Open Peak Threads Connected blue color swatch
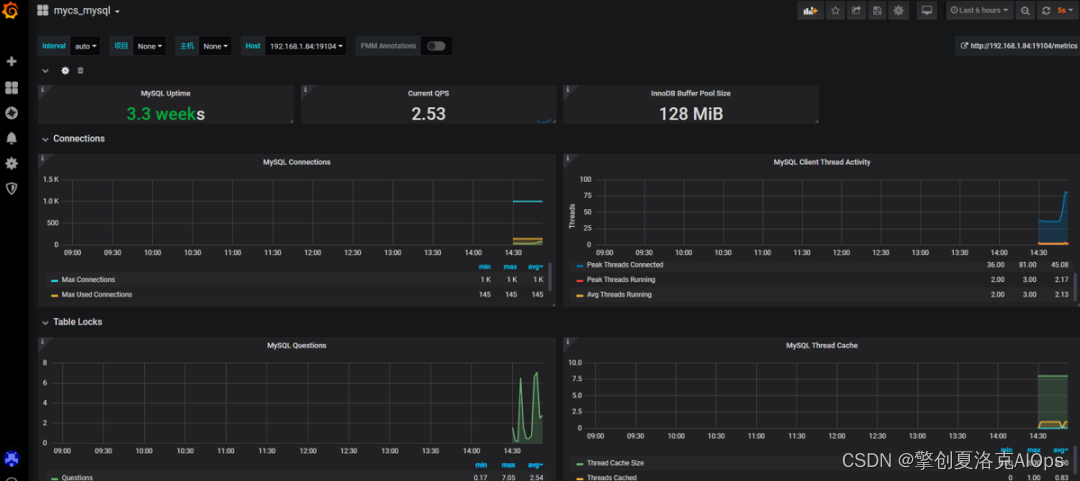1080x481 pixels. [x=580, y=265]
